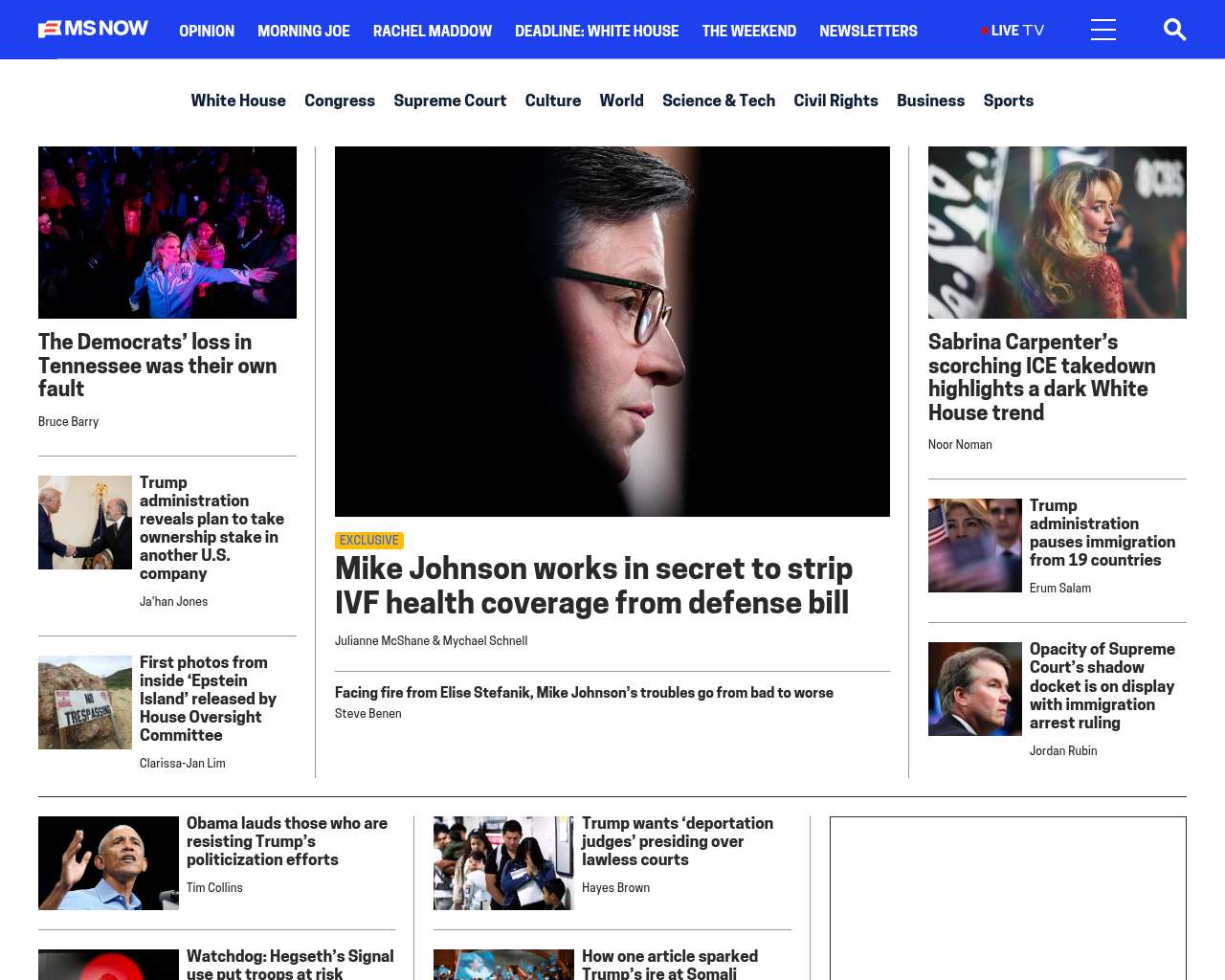This screenshot has width=1225, height=980.
Task: Read 'Trump wants deportation judges' article
Action: 678,841
